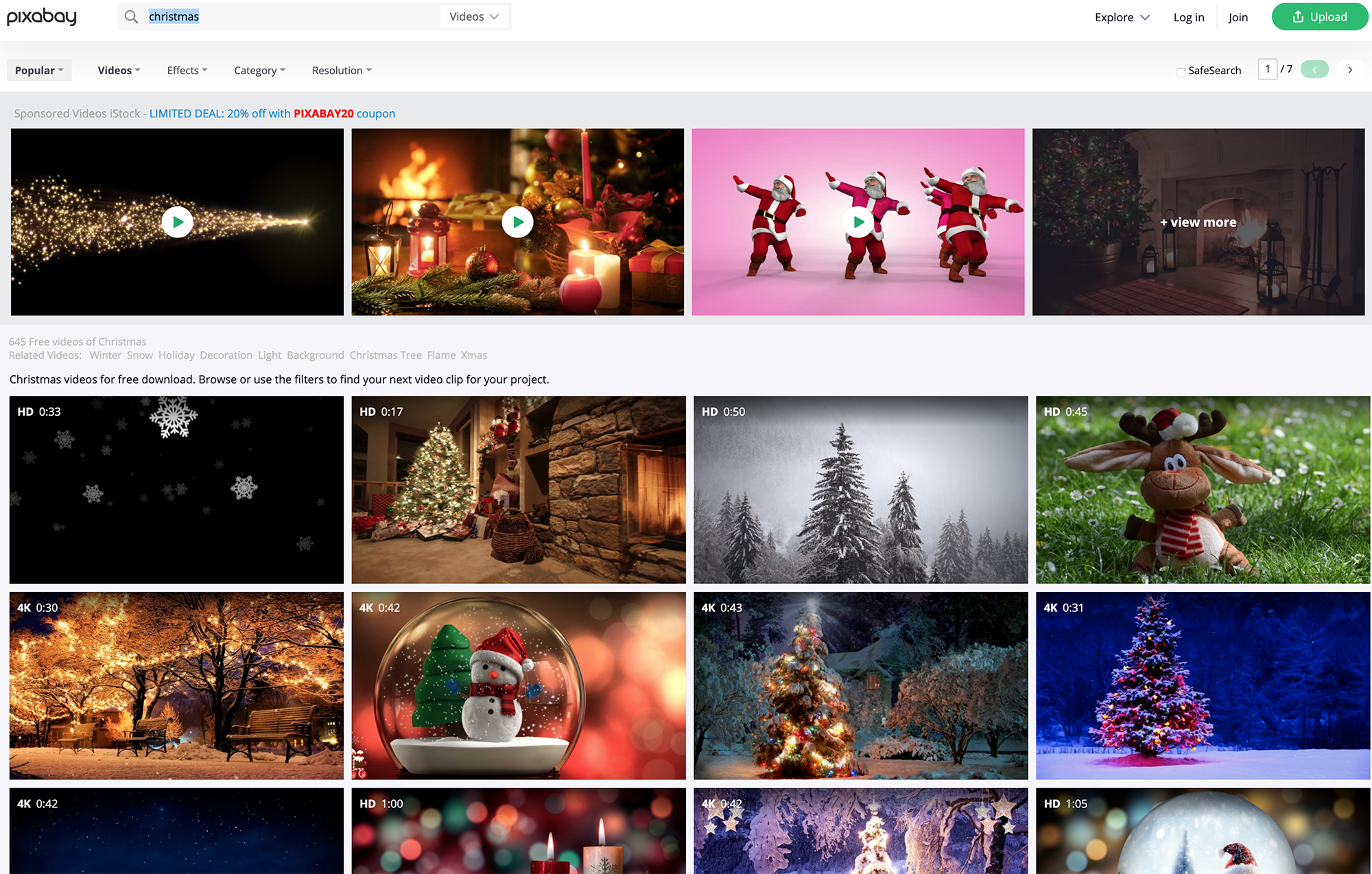The width and height of the screenshot is (1372, 874).
Task: Open the Popular sort dropdown
Action: tap(39, 70)
